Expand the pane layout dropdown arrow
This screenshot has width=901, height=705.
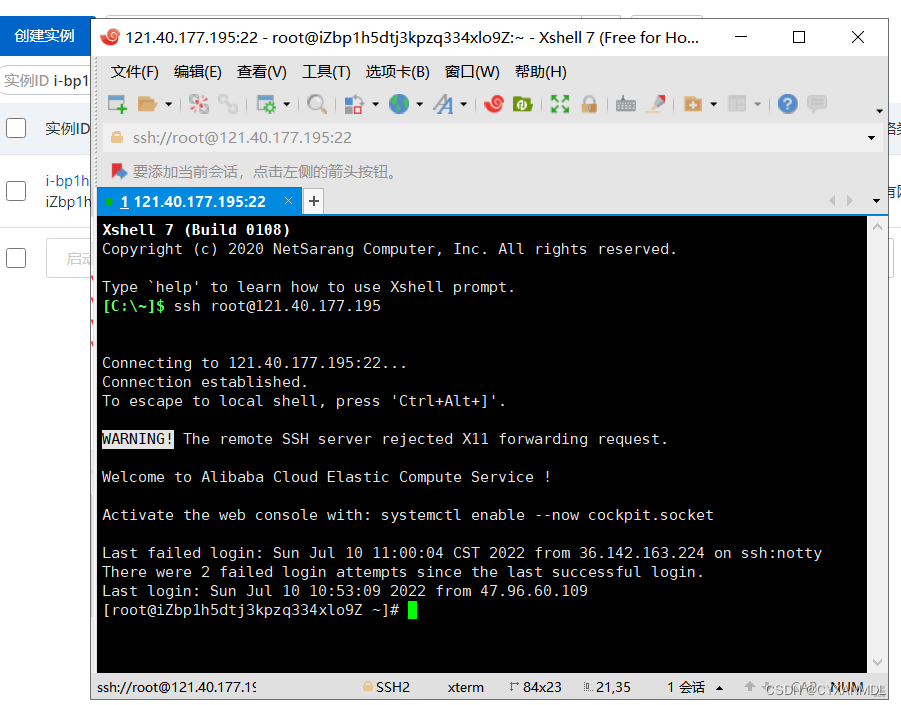click(758, 105)
